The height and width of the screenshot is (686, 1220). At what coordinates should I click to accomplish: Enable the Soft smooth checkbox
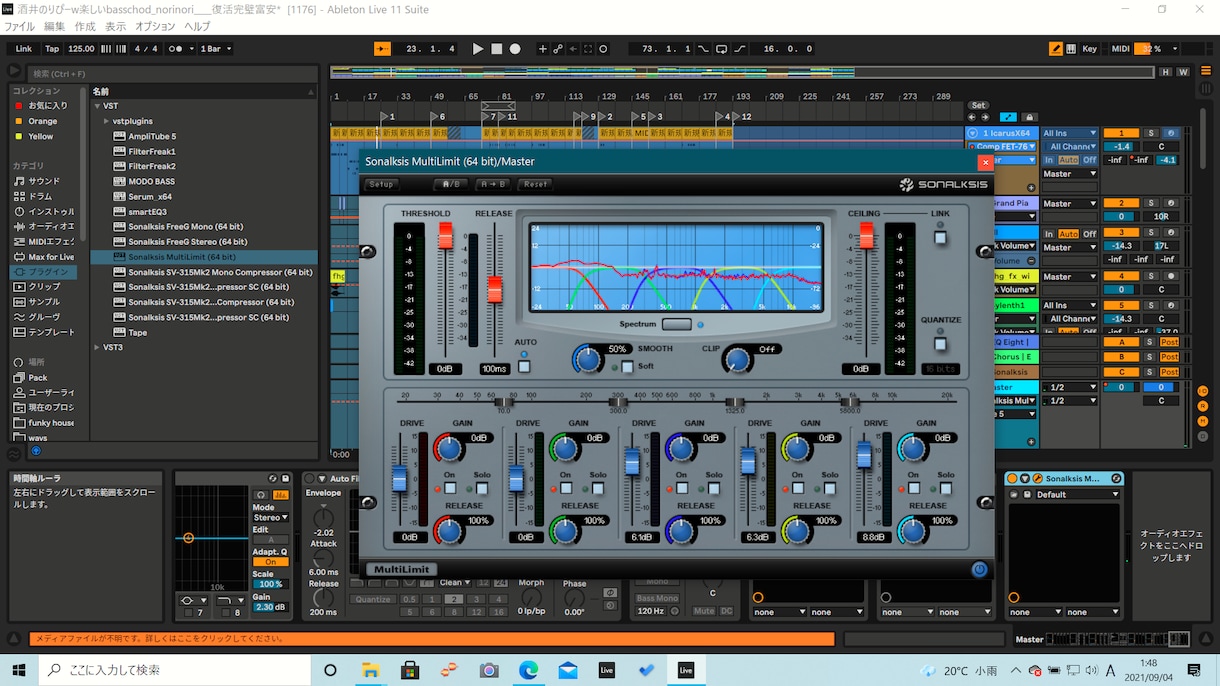pos(627,367)
